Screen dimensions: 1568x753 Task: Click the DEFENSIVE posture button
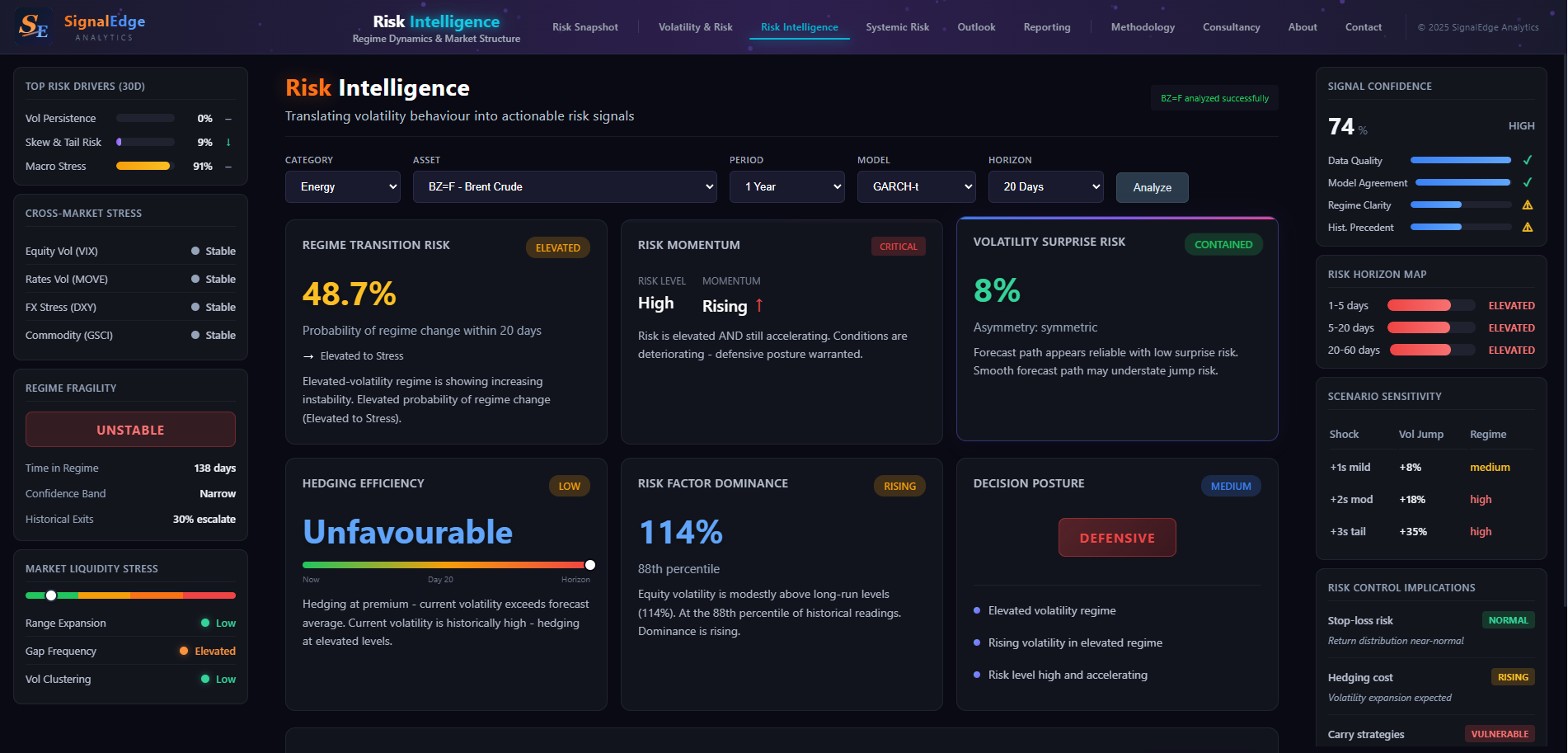(x=1117, y=537)
